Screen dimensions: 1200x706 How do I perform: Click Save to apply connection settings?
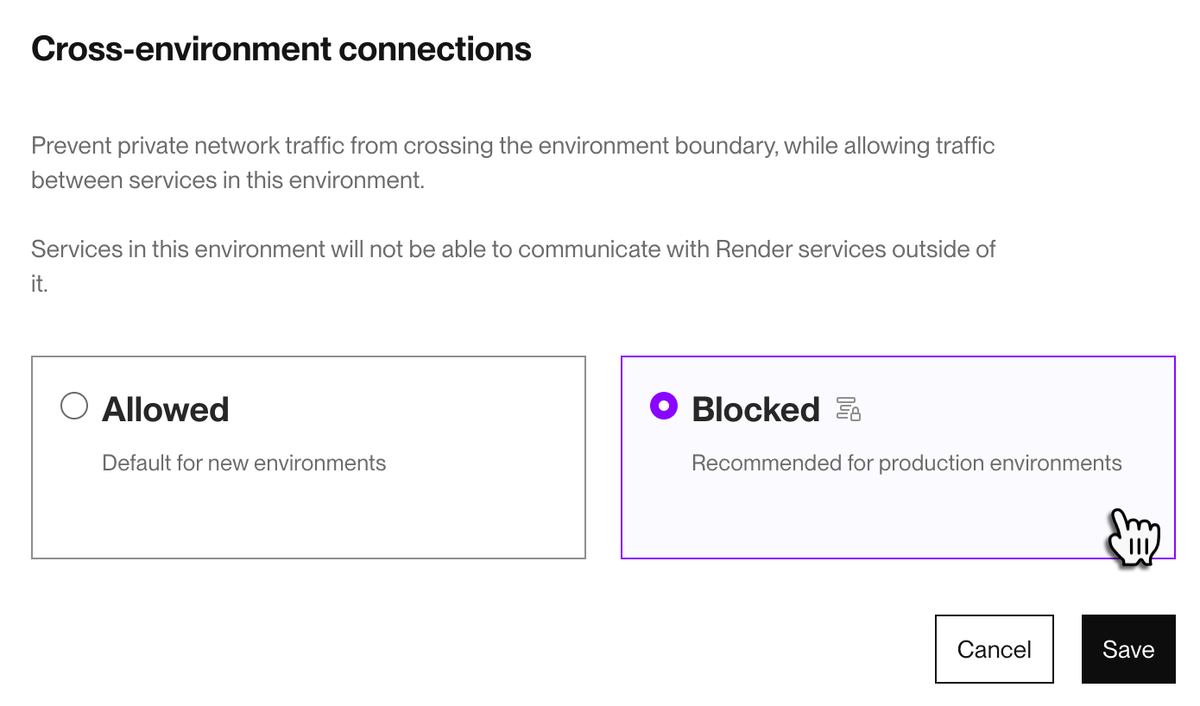coord(1128,649)
